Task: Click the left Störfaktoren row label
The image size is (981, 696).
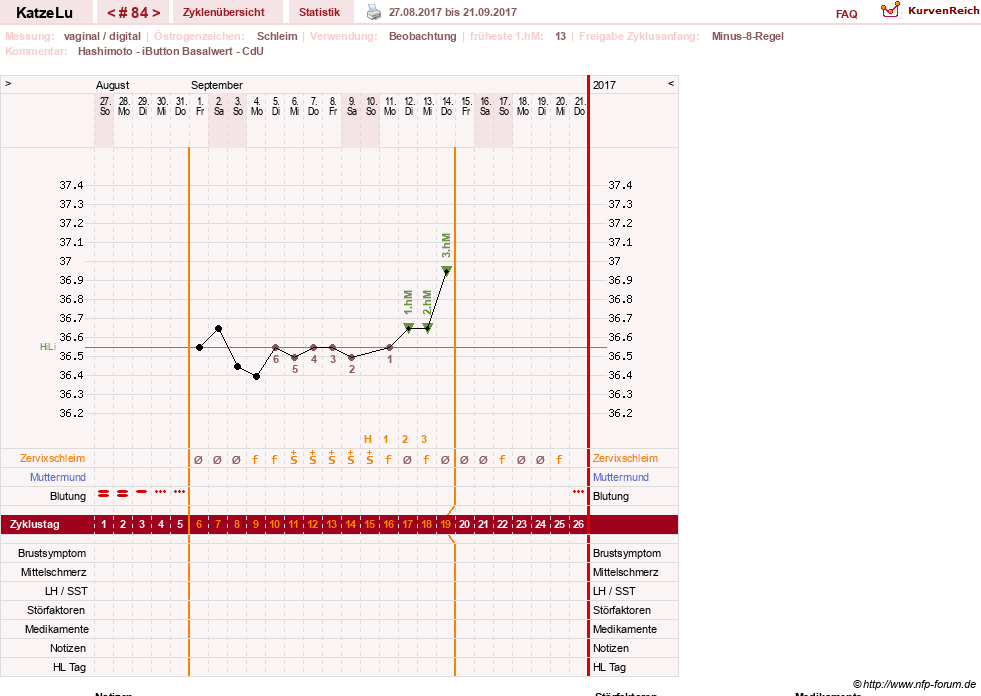Action: coord(56,610)
